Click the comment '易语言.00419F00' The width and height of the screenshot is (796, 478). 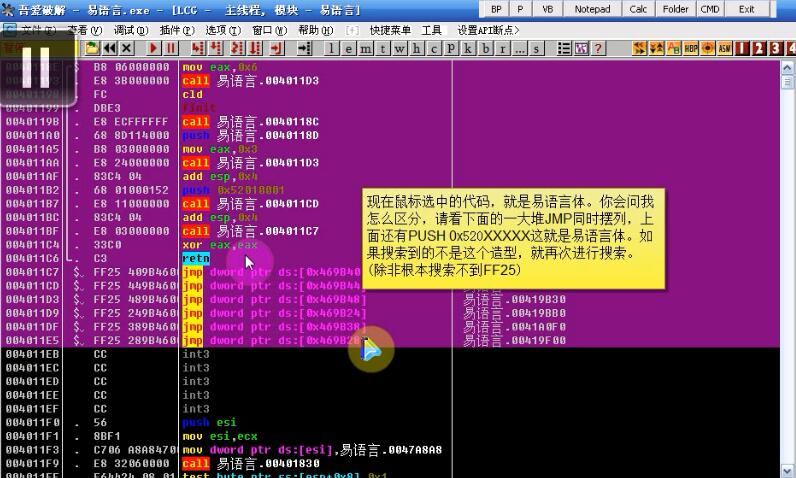click(x=514, y=340)
